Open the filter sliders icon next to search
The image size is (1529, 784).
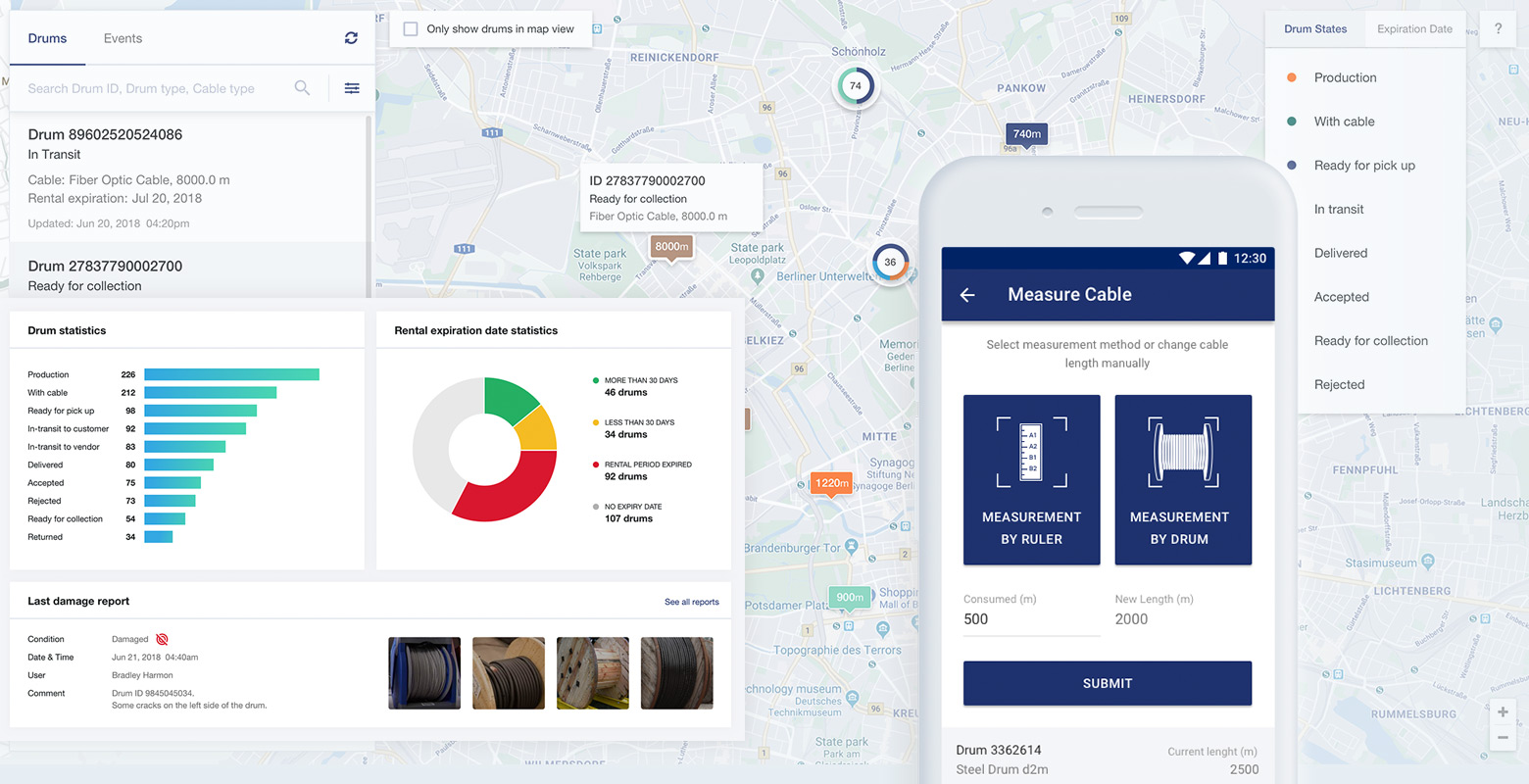[x=351, y=88]
